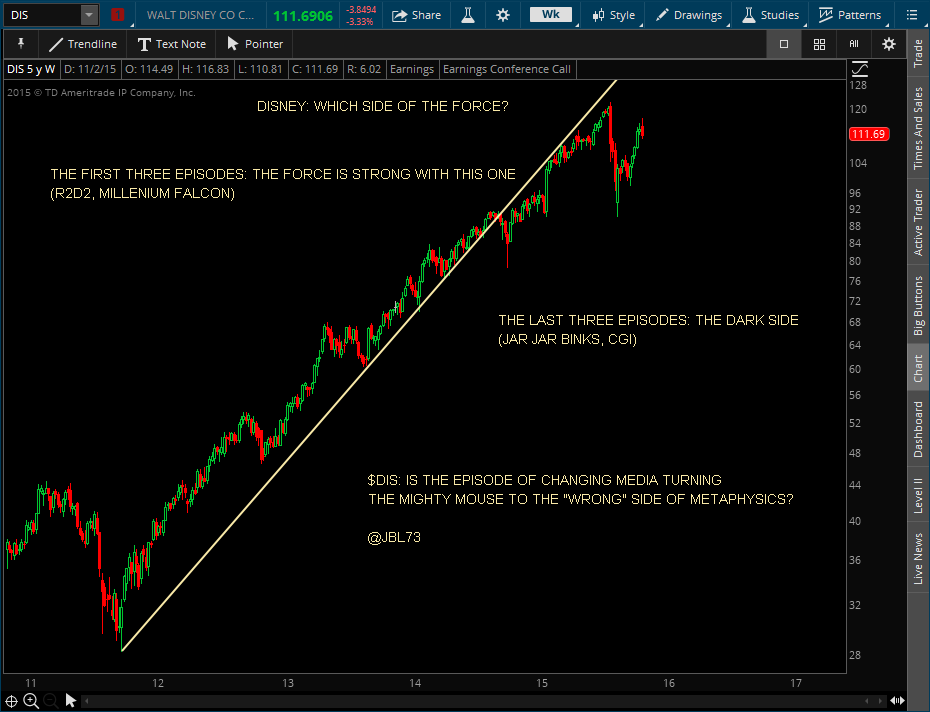Click the DIS symbol input field

(x=42, y=15)
